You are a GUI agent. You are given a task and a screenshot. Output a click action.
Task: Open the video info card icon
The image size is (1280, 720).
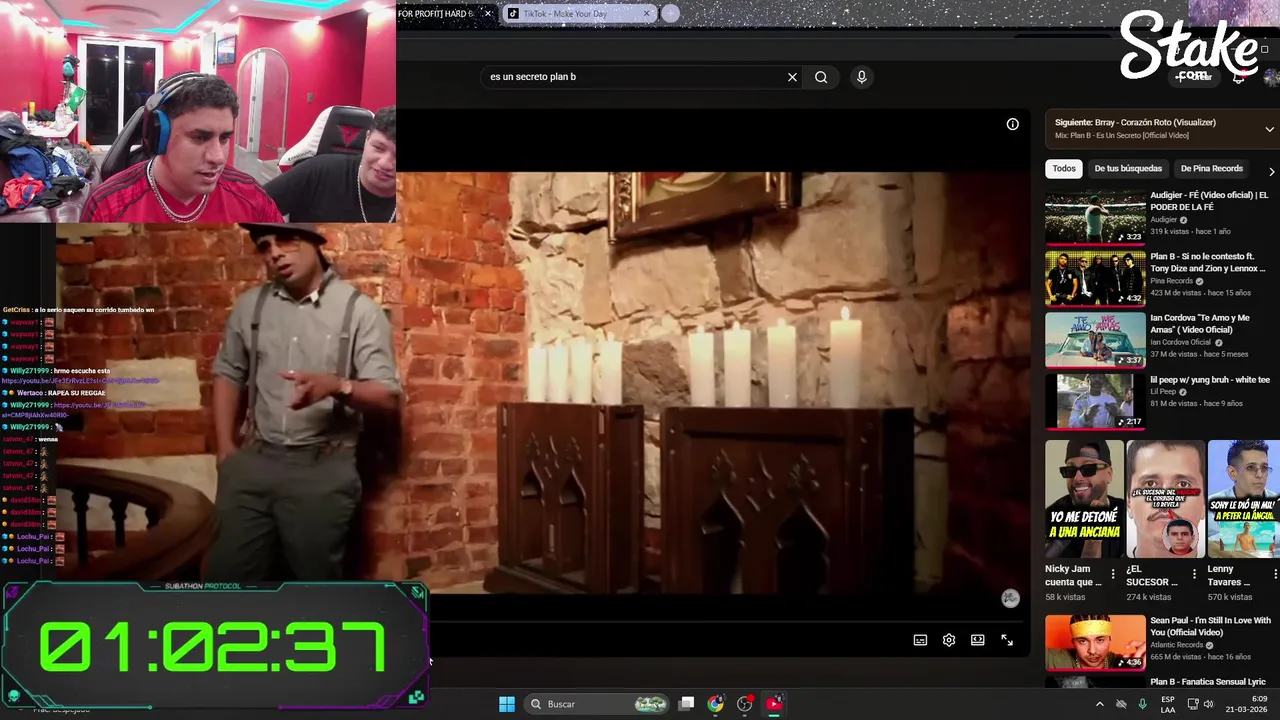point(1012,124)
